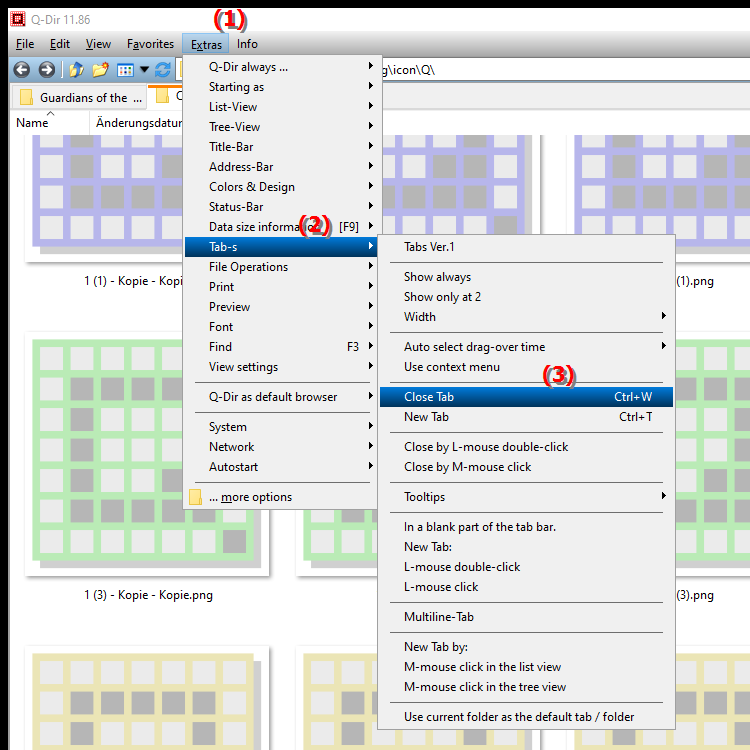This screenshot has height=750, width=750.
Task: Toggle Multiline-Tab option
Action: (x=526, y=617)
